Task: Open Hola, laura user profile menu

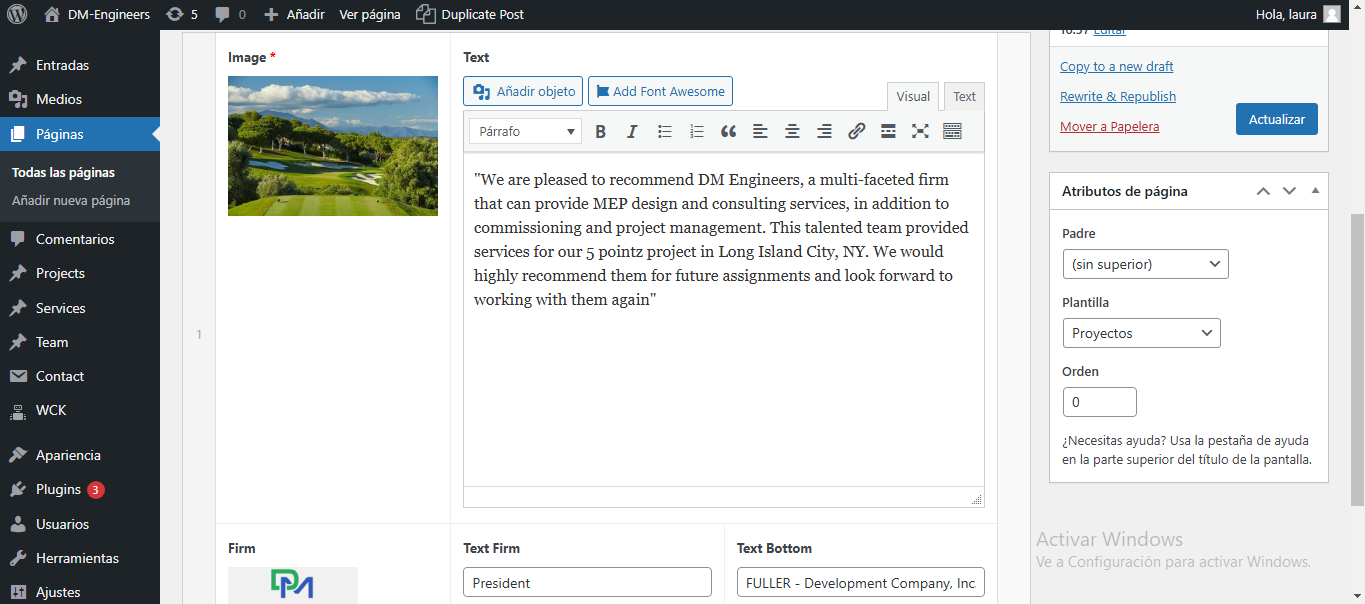Action: point(1298,14)
